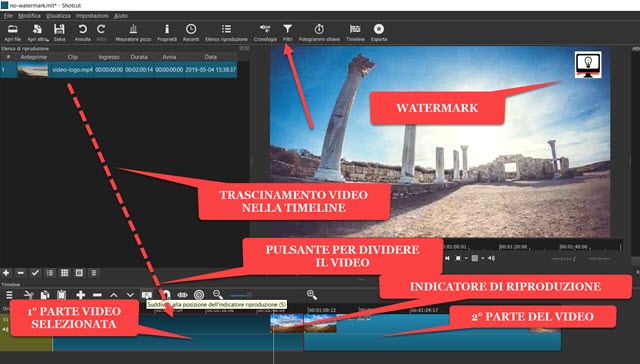Screen dimensions: 640x364
Task: Zoom in the timeline
Action: tap(312, 295)
